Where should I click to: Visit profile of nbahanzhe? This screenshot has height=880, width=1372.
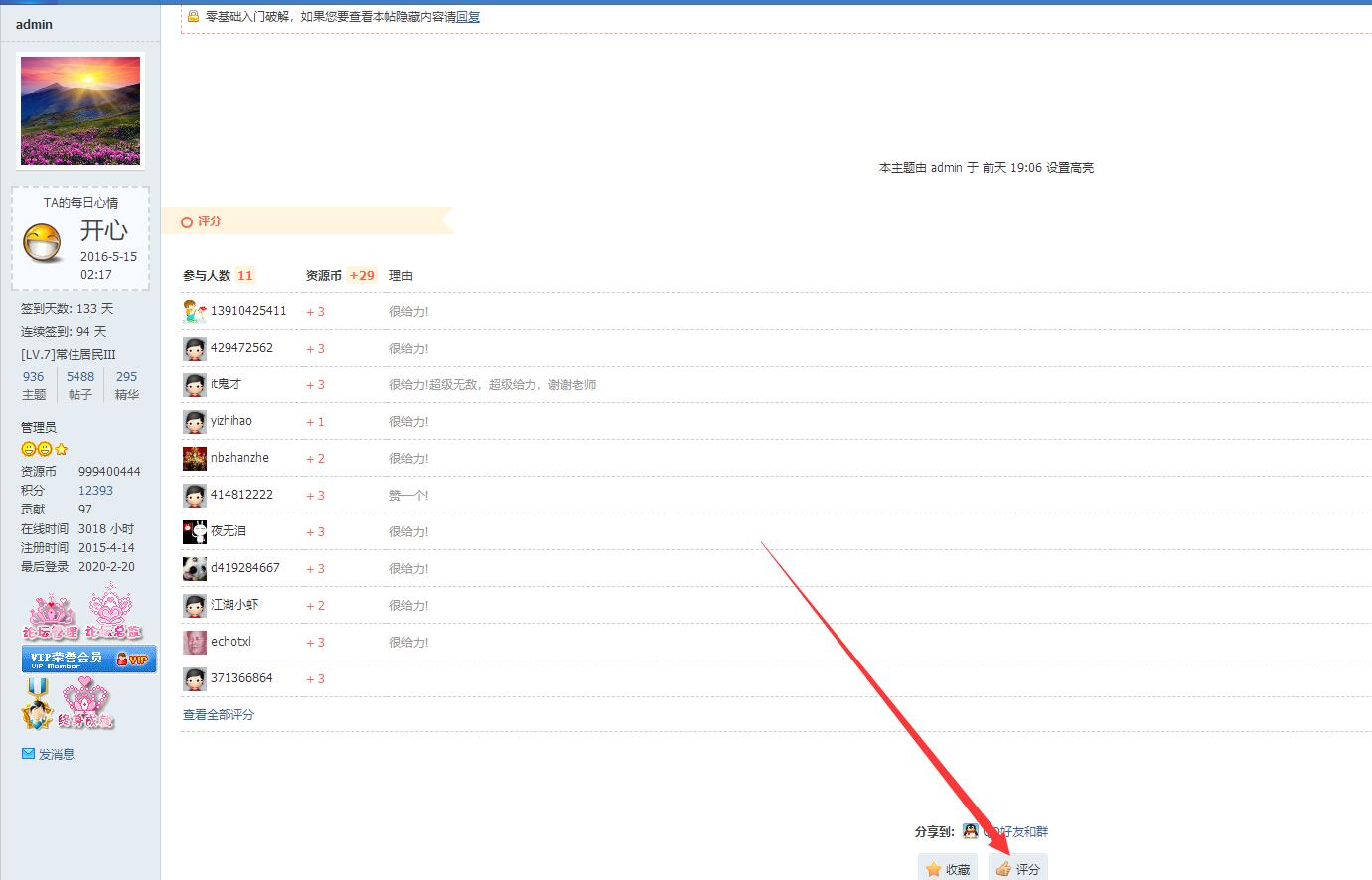point(239,458)
